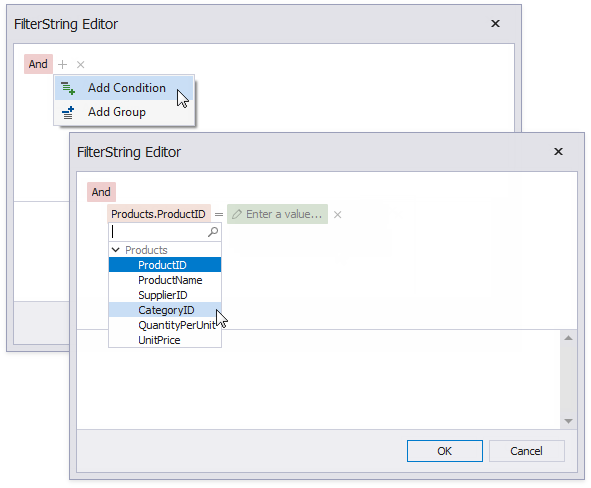The image size is (591, 488).
Task: Click the scrollbar up arrow
Action: [x=569, y=338]
